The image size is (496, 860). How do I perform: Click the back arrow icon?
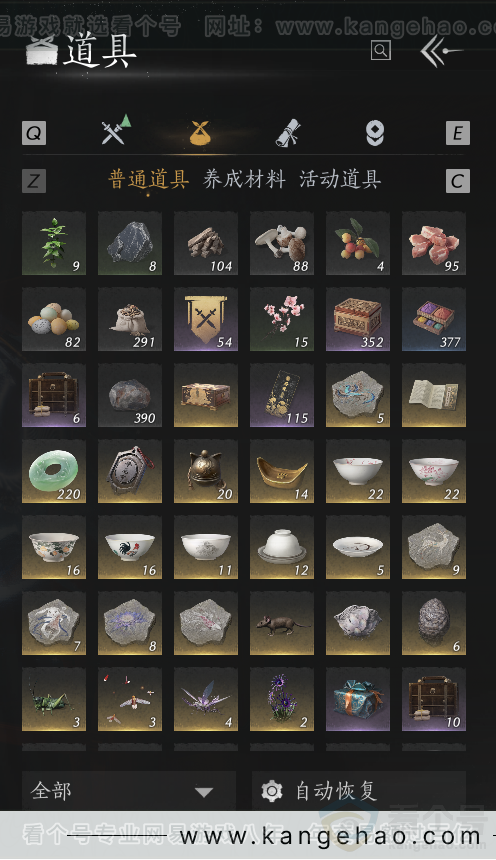pyautogui.click(x=441, y=51)
